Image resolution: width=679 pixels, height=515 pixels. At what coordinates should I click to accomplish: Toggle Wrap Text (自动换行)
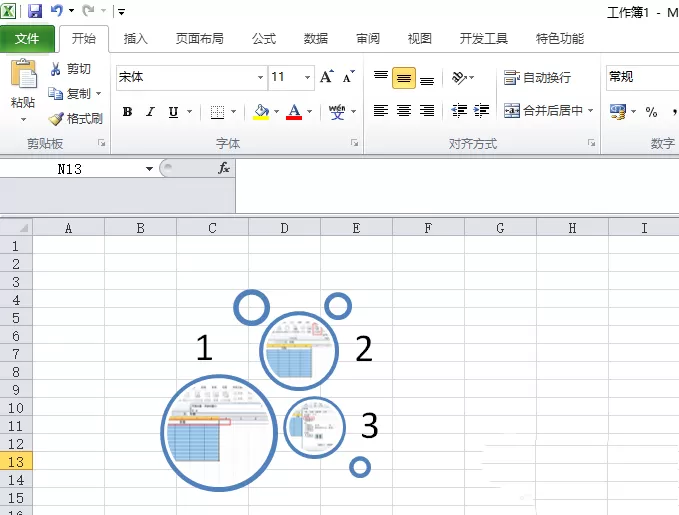point(538,78)
